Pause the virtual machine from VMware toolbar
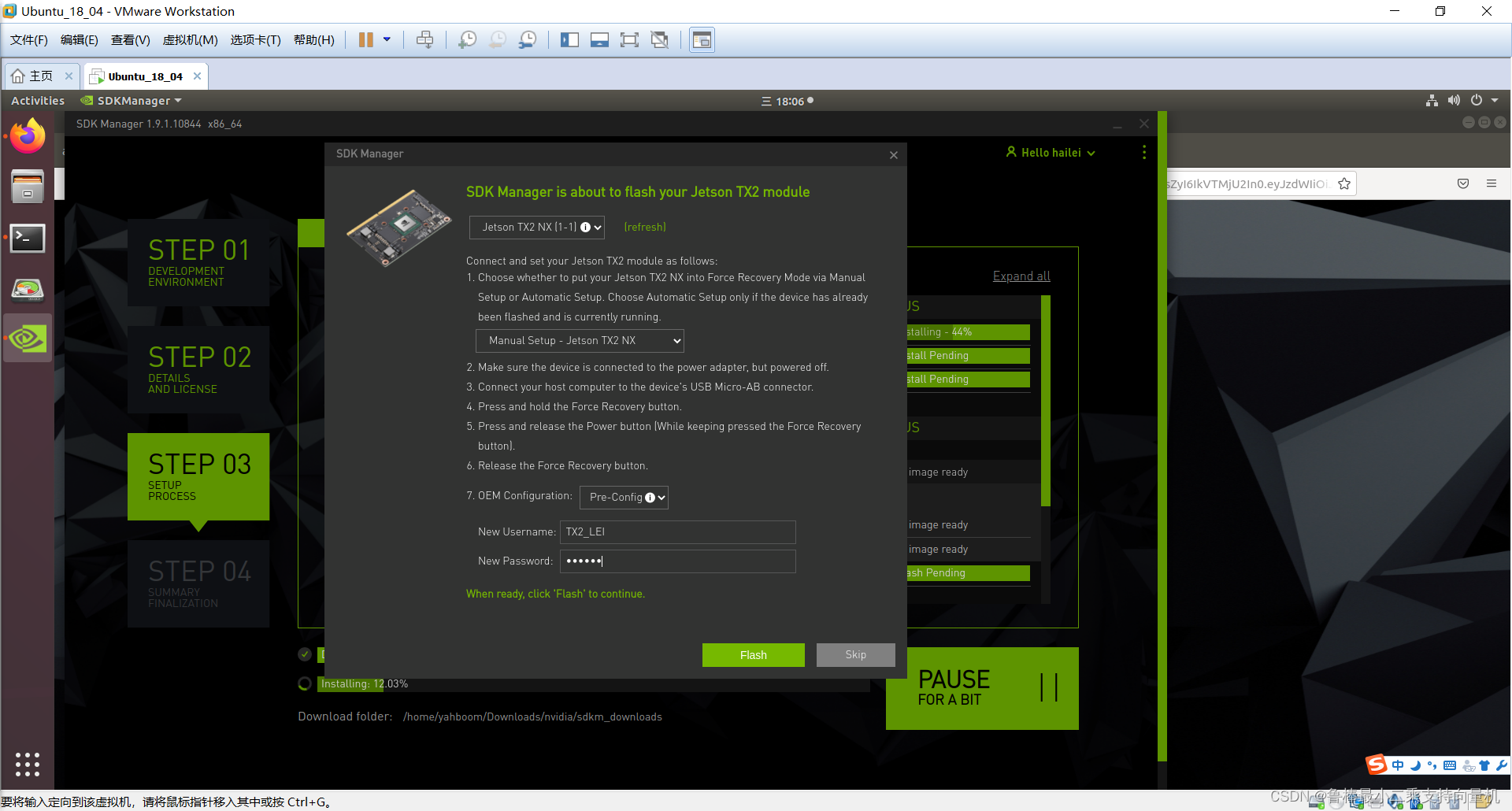1512x811 pixels. pos(365,40)
